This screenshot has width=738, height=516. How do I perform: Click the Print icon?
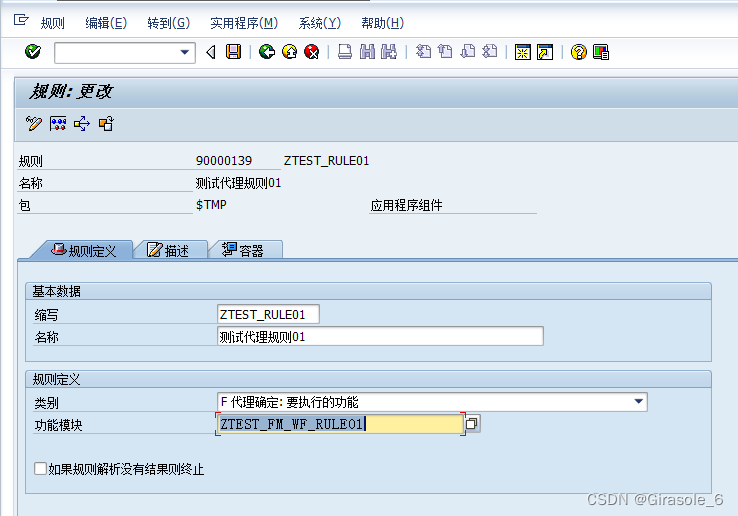click(x=345, y=52)
